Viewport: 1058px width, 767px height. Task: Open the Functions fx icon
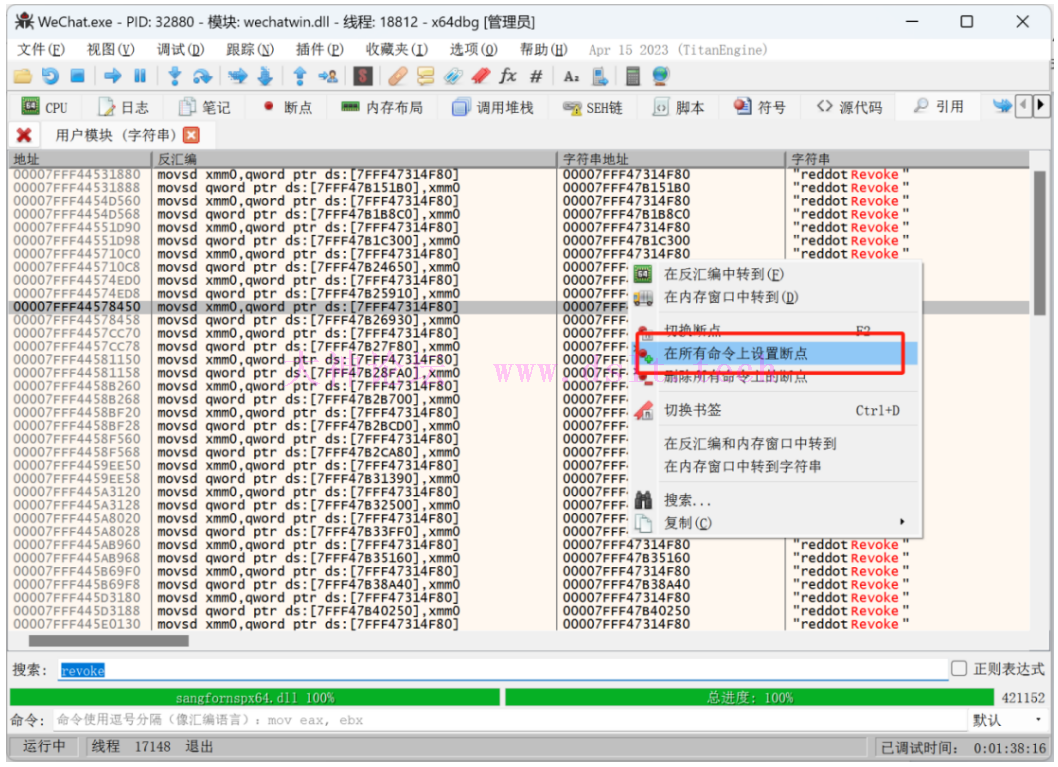point(508,76)
